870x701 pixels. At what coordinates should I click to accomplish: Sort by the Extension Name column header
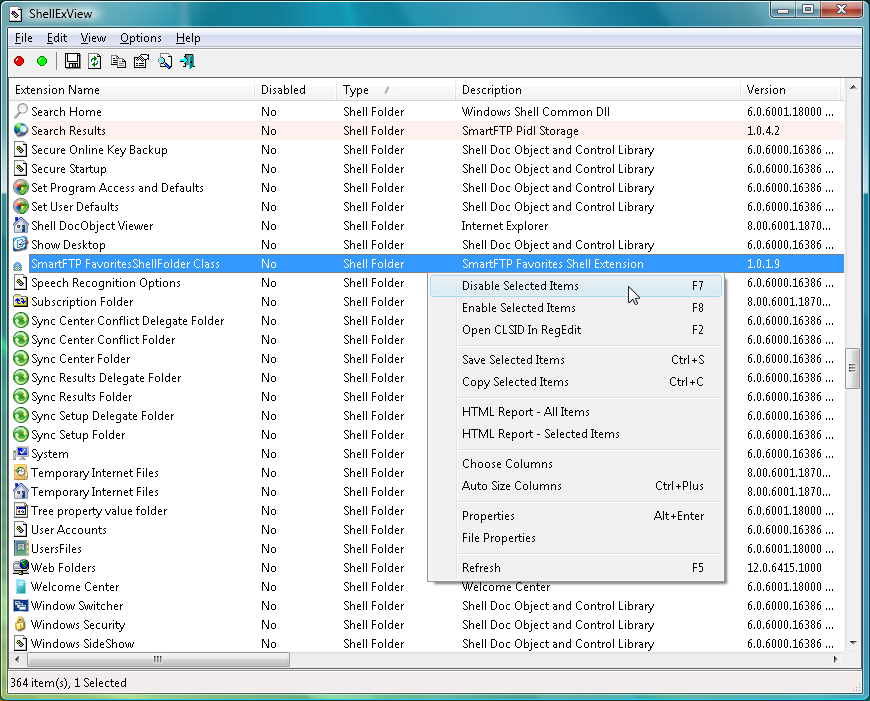coord(132,90)
